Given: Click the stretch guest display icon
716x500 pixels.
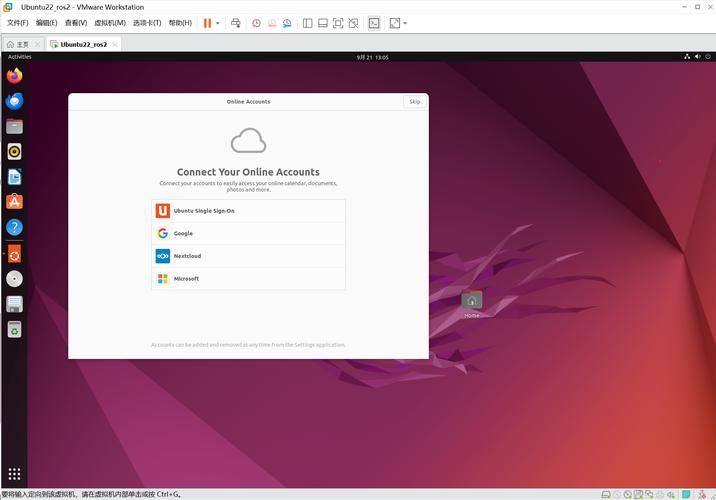Looking at the screenshot, I should 395,23.
